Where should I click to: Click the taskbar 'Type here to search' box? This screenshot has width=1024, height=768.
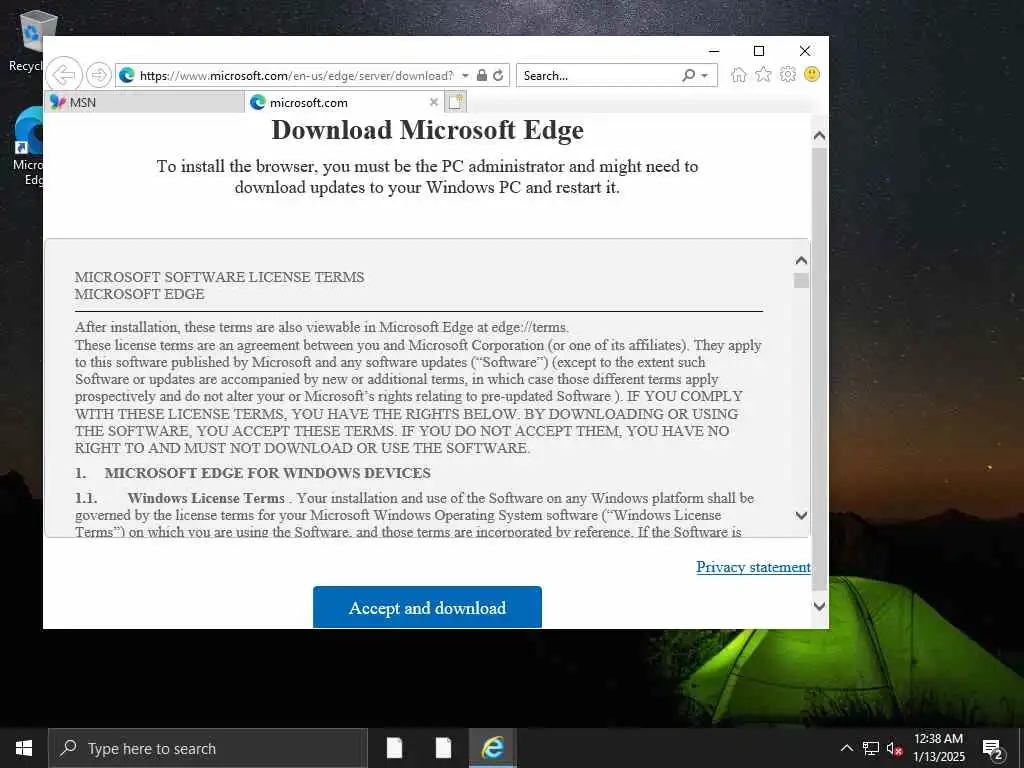point(208,748)
